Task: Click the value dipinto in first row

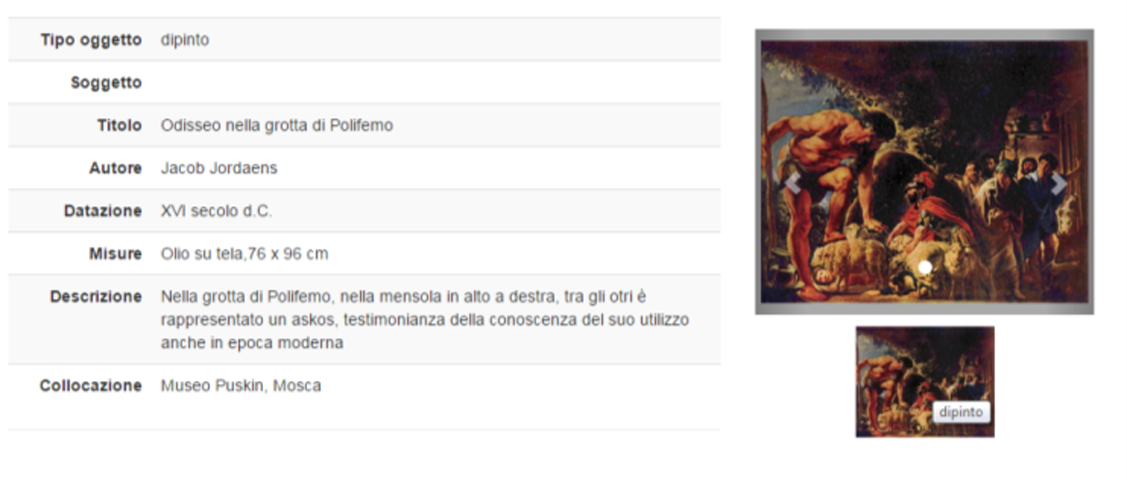Action: 185,40
